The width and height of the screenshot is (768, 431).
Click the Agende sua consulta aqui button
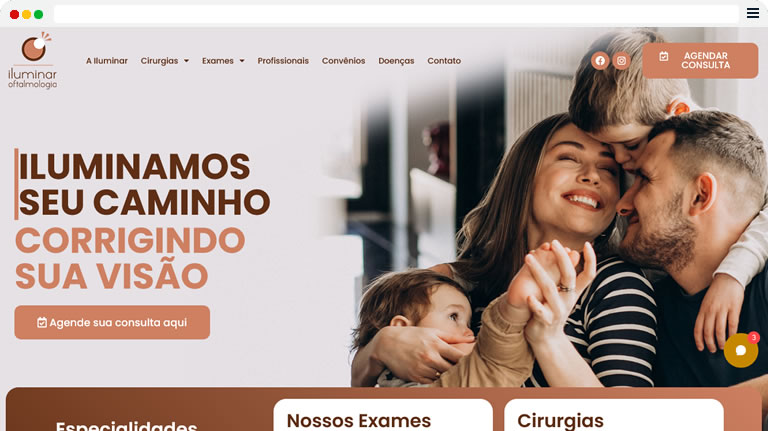[x=112, y=322]
